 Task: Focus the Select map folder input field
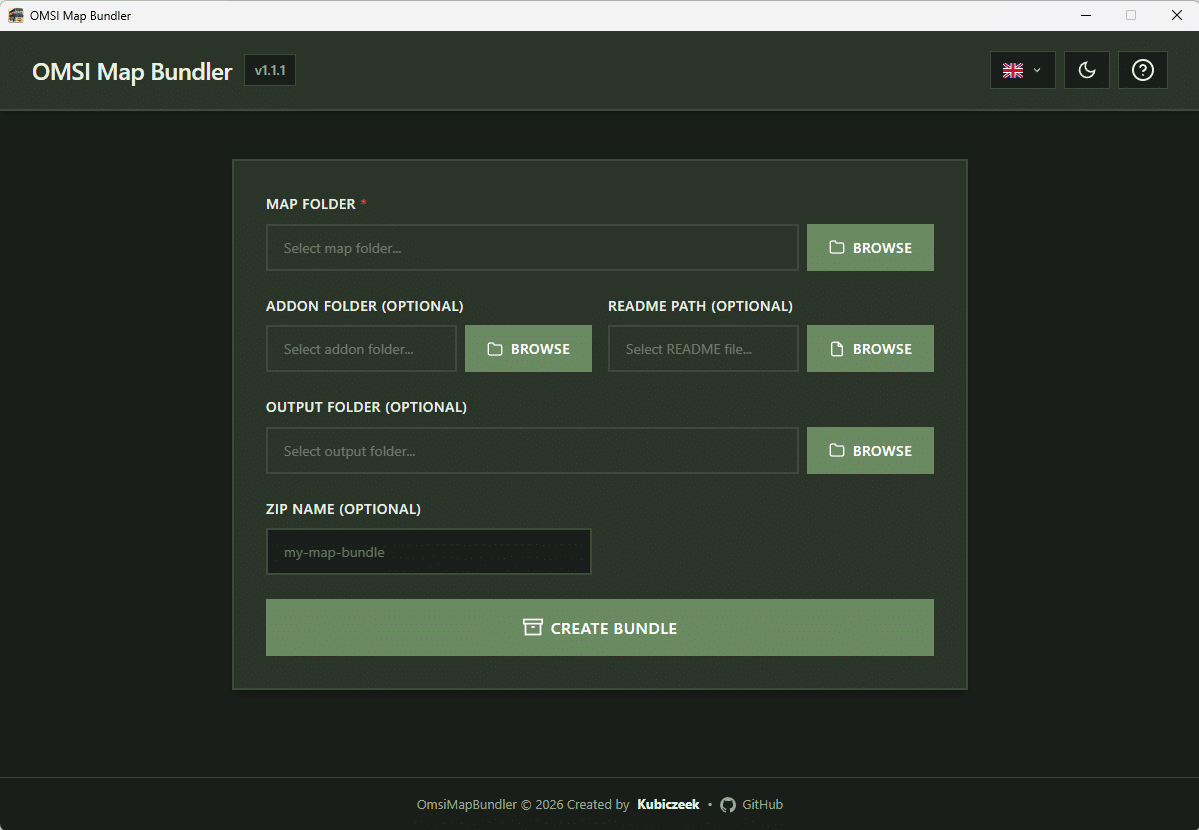[x=532, y=248]
